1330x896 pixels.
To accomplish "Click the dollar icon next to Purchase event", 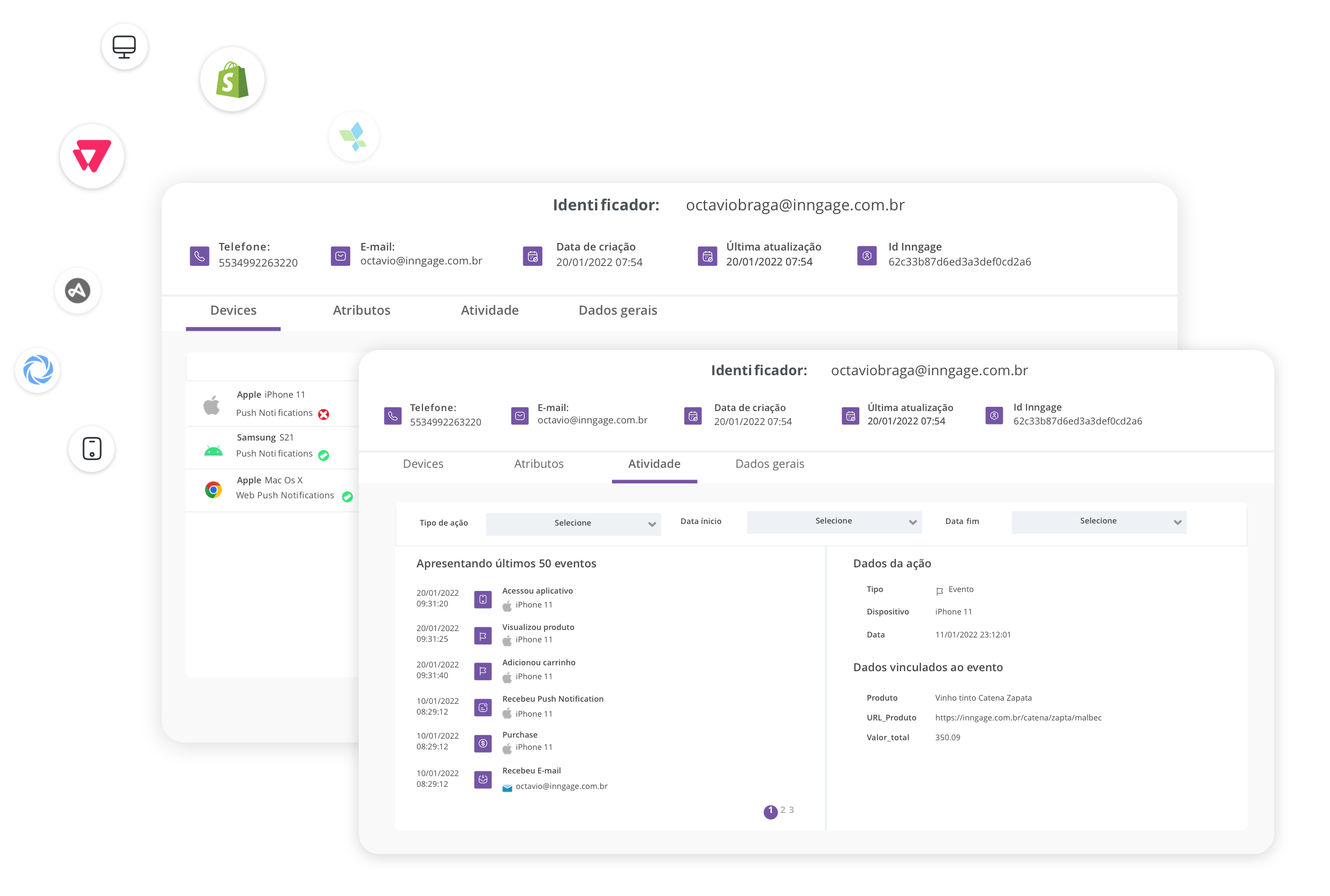I will pos(483,743).
